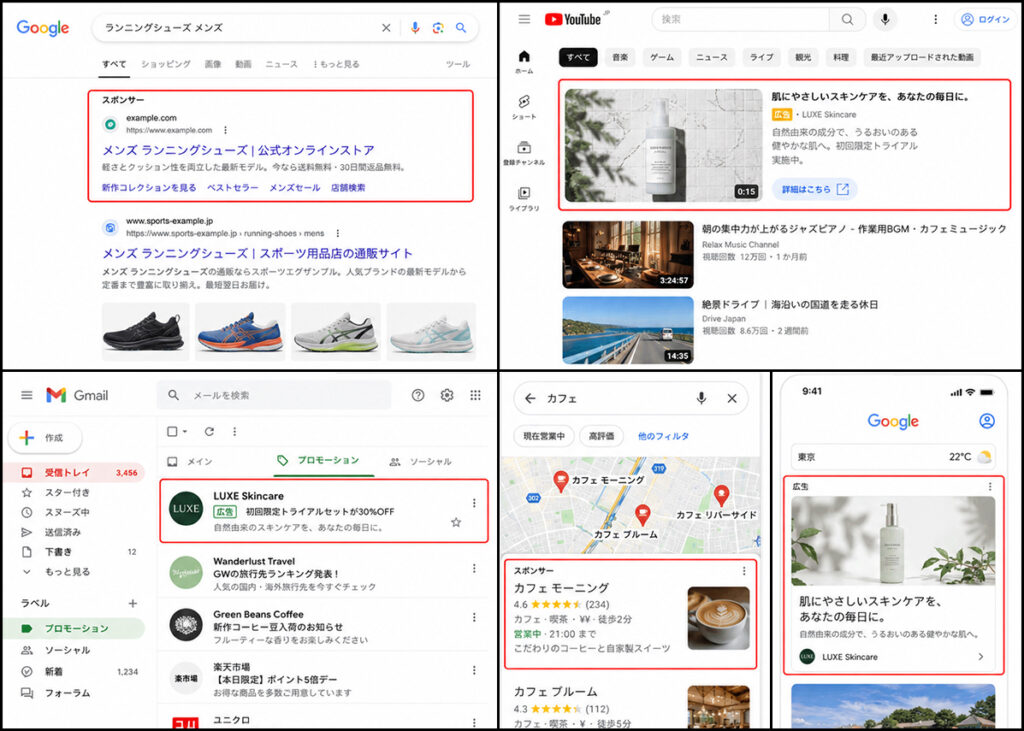Clear the カフェ Maps search
This screenshot has width=1024, height=731.
(732, 398)
